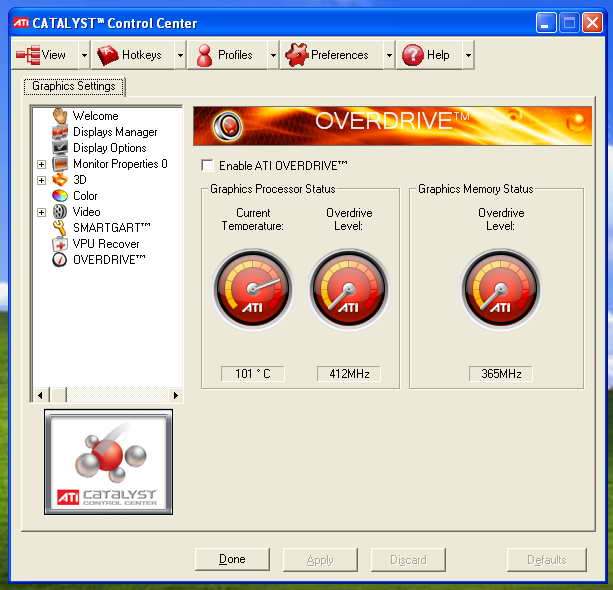
Task: Click the Video film reel icon
Action: coord(60,212)
